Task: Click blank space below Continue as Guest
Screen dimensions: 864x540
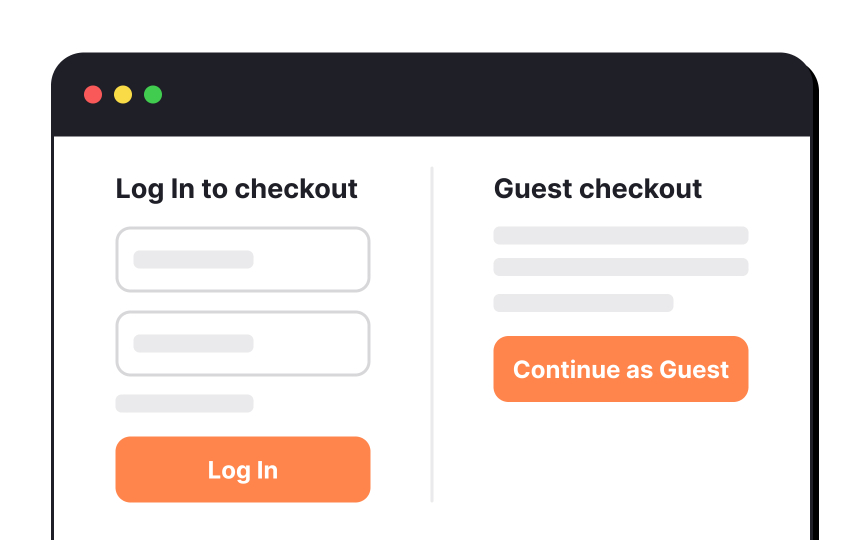Action: [620, 460]
